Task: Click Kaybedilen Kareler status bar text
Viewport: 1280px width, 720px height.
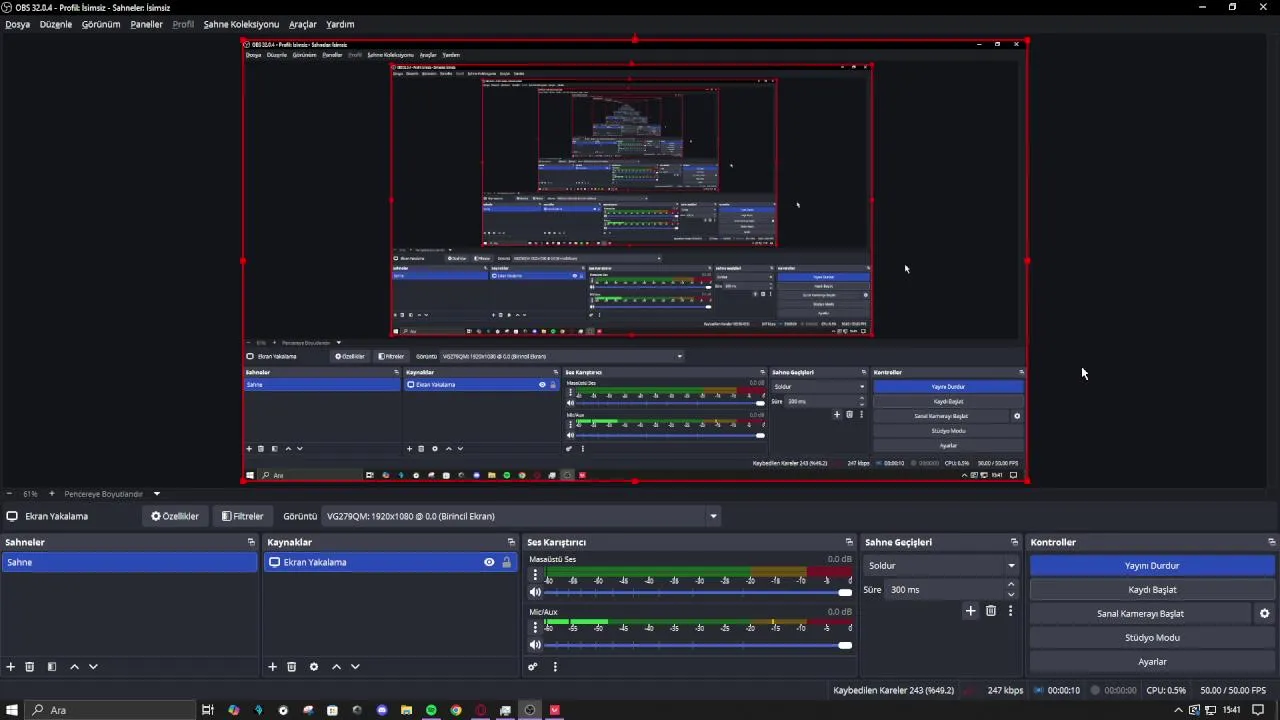Action: click(894, 690)
